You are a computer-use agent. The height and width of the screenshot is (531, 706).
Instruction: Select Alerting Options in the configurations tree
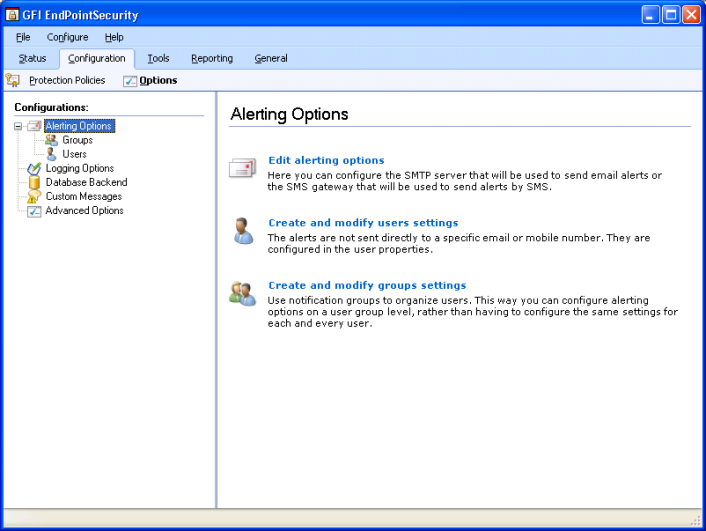click(x=79, y=126)
